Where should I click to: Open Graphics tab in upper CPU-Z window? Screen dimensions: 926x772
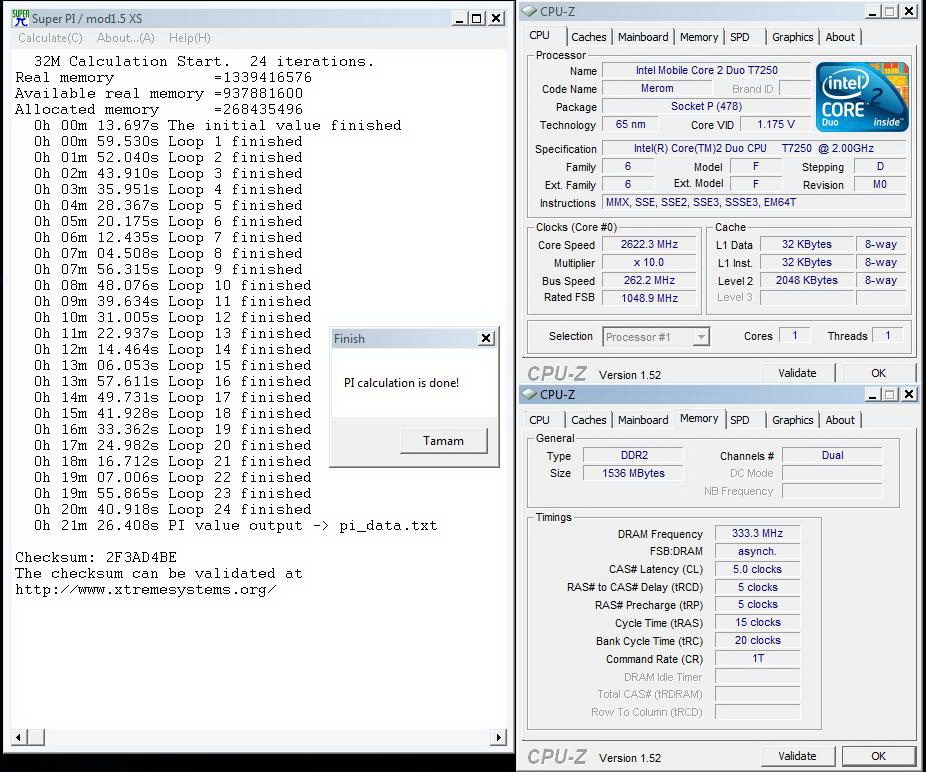tap(793, 37)
